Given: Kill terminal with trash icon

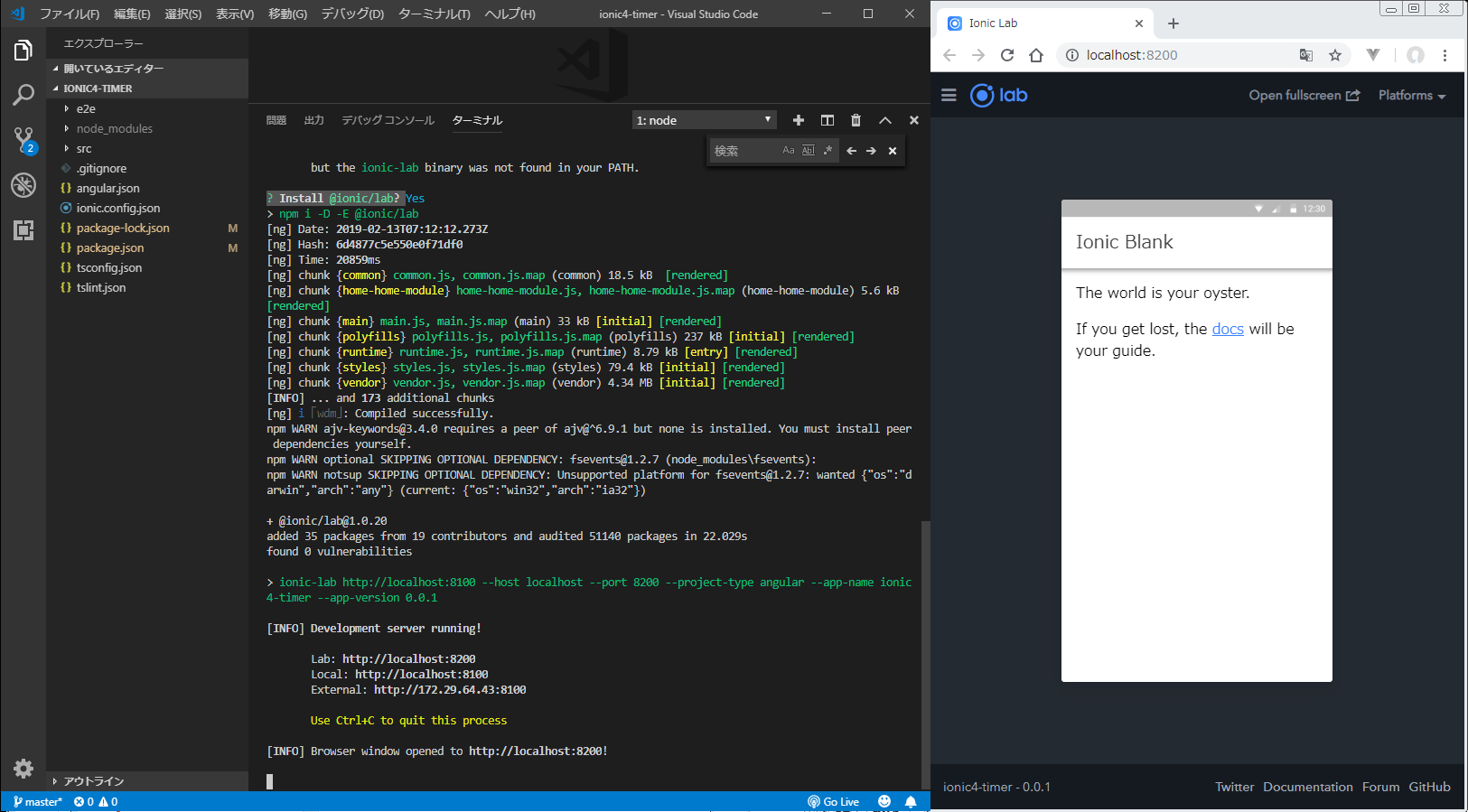Looking at the screenshot, I should coord(856,120).
